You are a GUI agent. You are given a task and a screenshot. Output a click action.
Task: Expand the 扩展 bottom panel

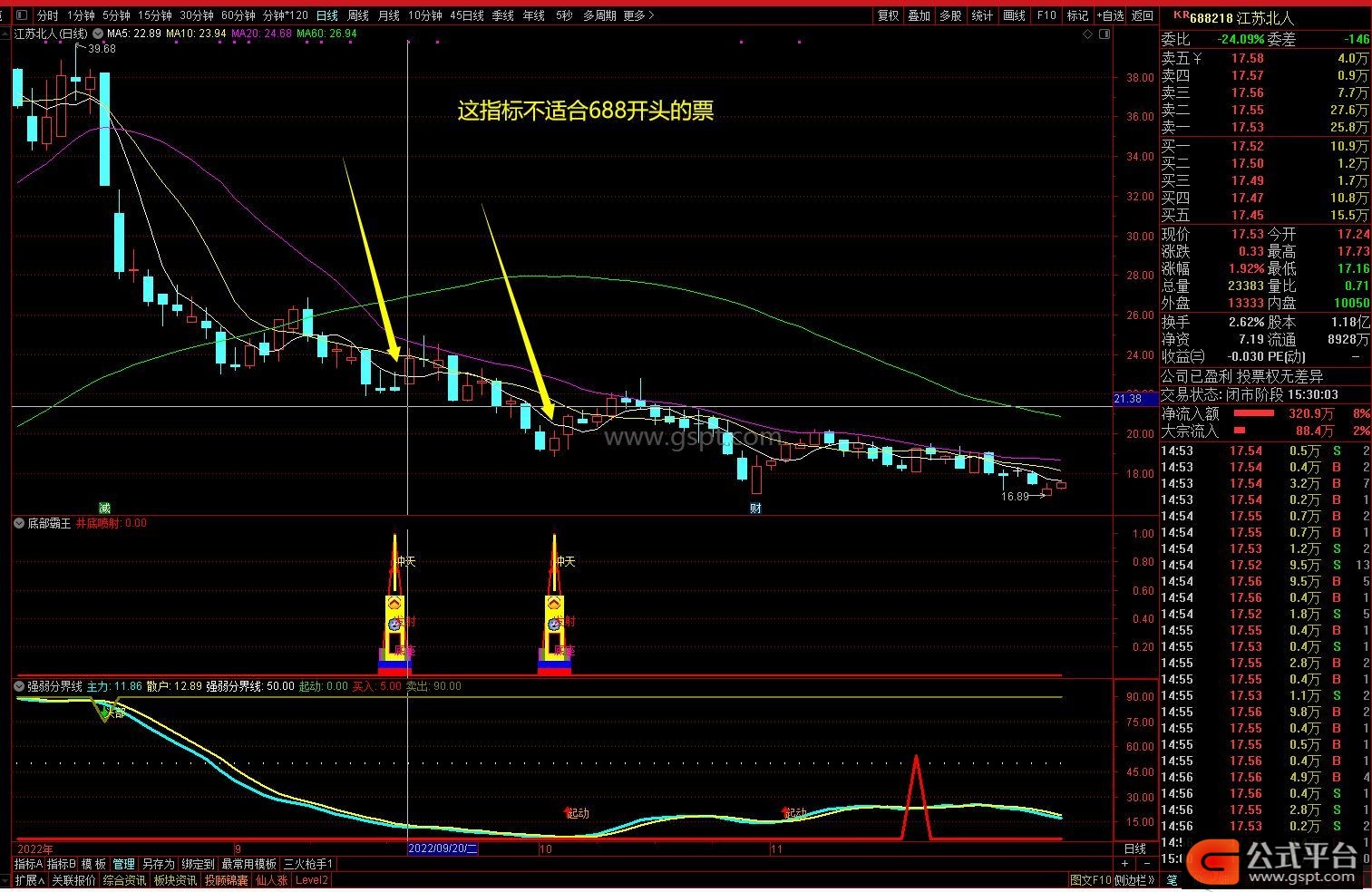[30, 880]
